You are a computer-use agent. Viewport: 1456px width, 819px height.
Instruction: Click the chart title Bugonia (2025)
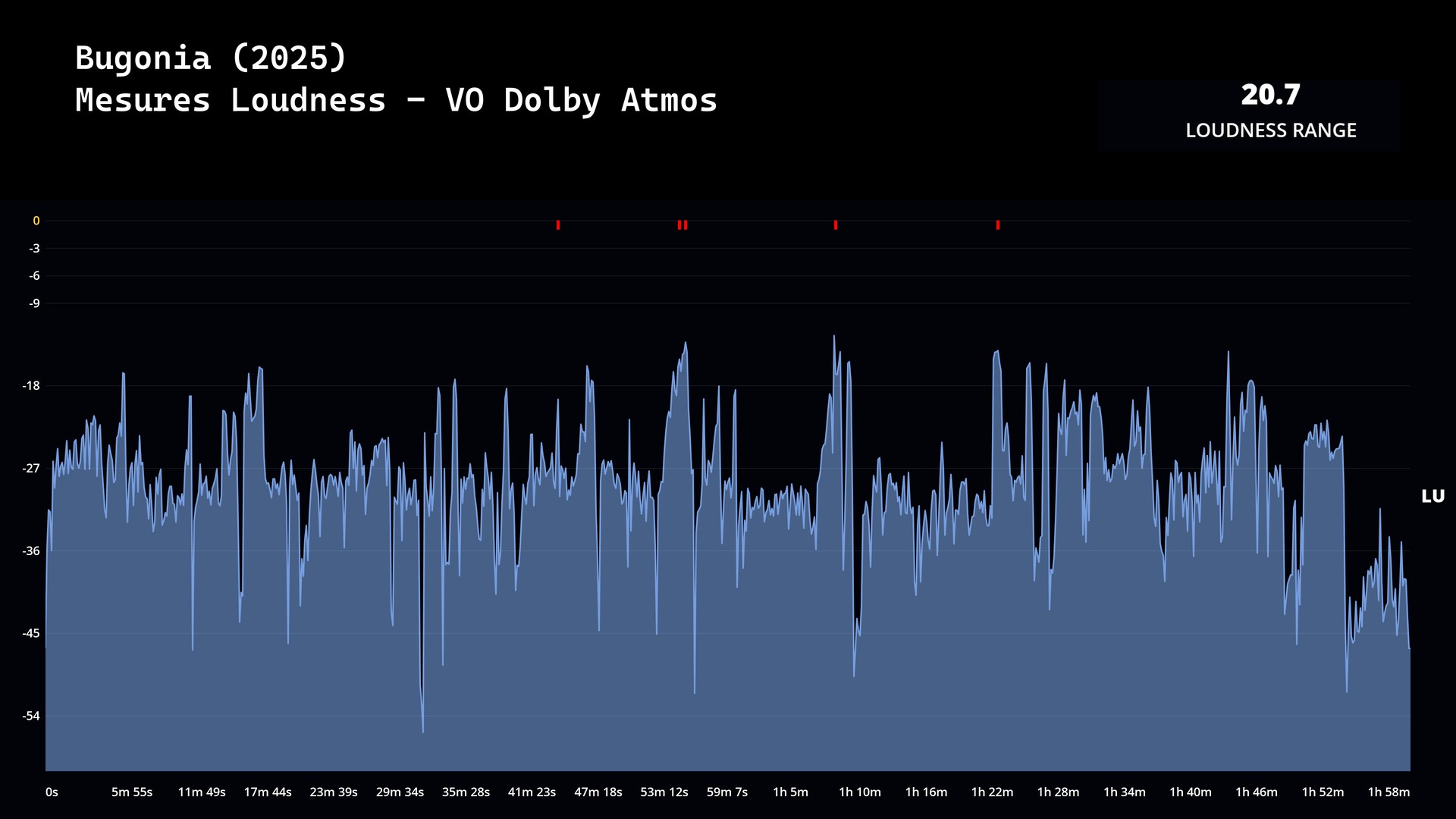[211, 58]
